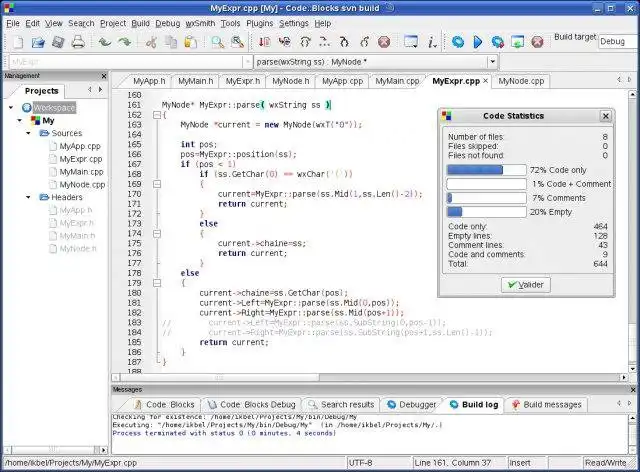This screenshot has height=472, width=640.
Task: Click the Cut scissors icon
Action: point(151,42)
